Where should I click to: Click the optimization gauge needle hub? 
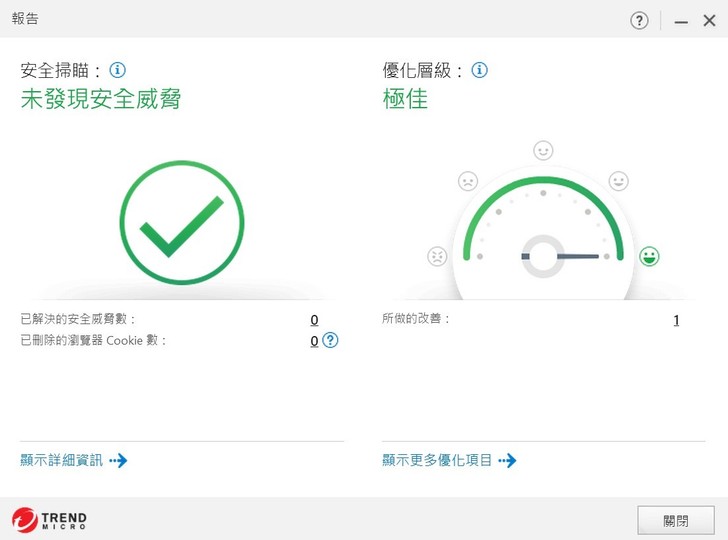543,256
